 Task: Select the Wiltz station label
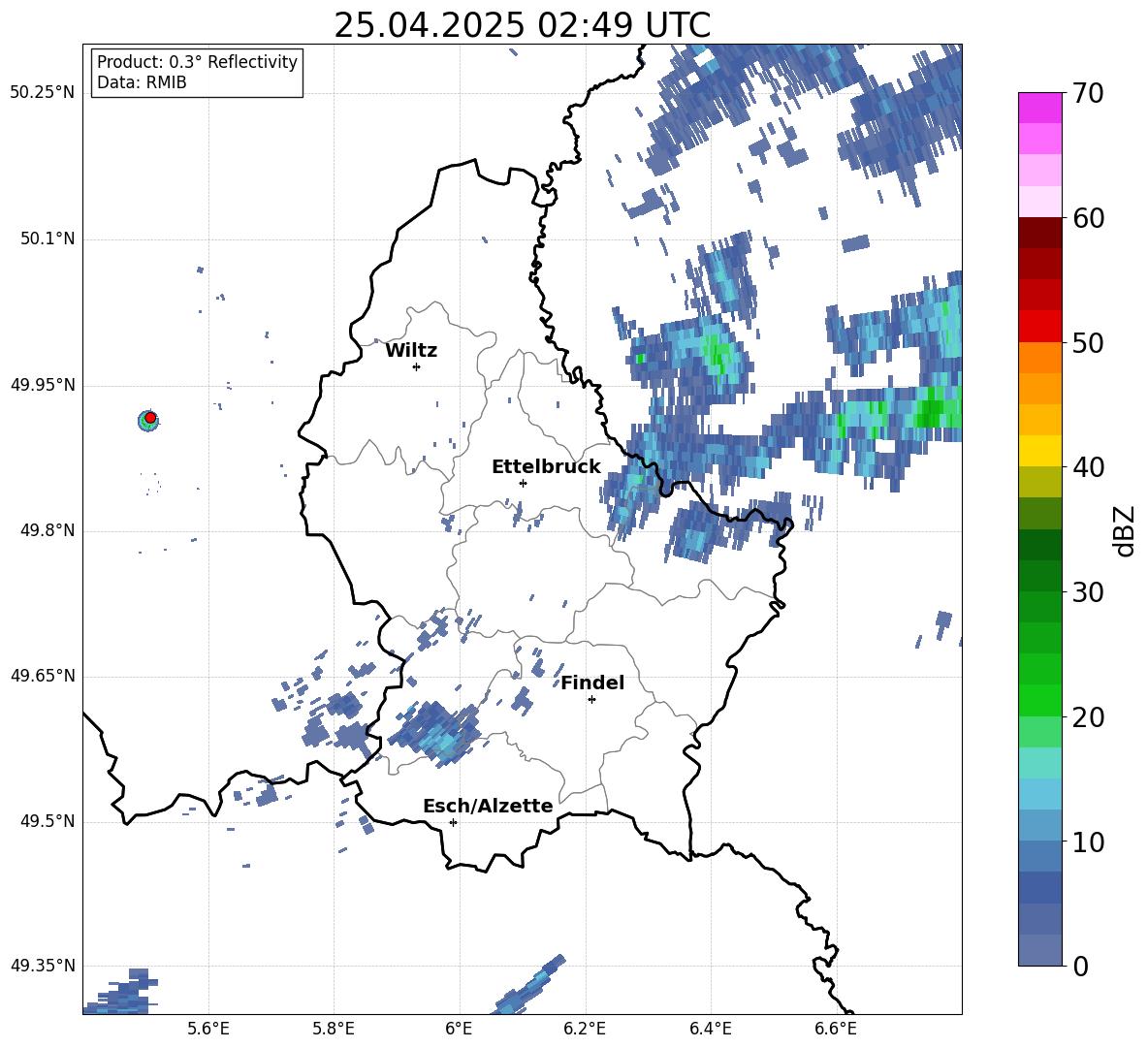point(411,351)
